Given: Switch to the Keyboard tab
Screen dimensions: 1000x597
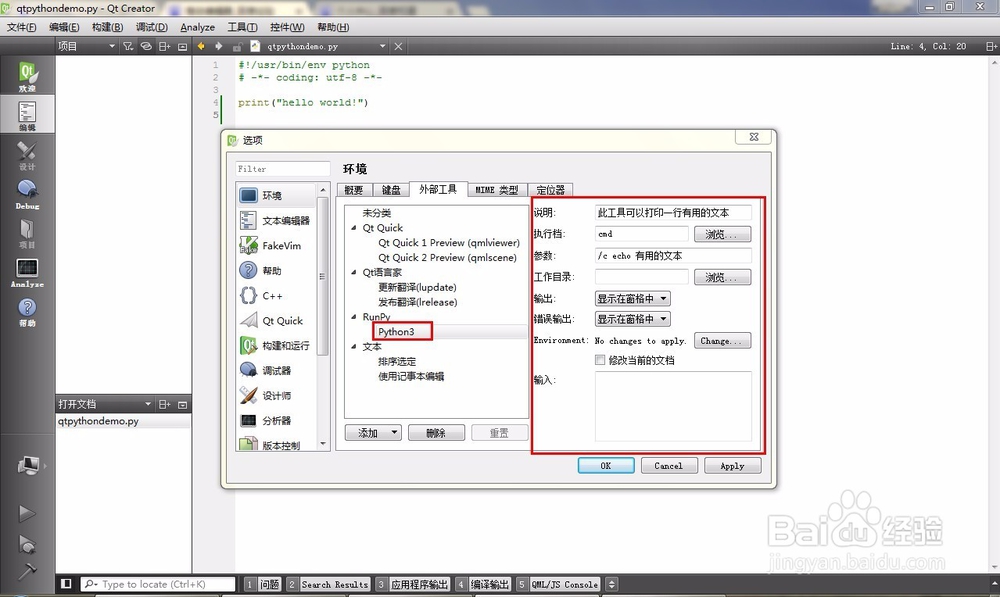Looking at the screenshot, I should [x=391, y=190].
